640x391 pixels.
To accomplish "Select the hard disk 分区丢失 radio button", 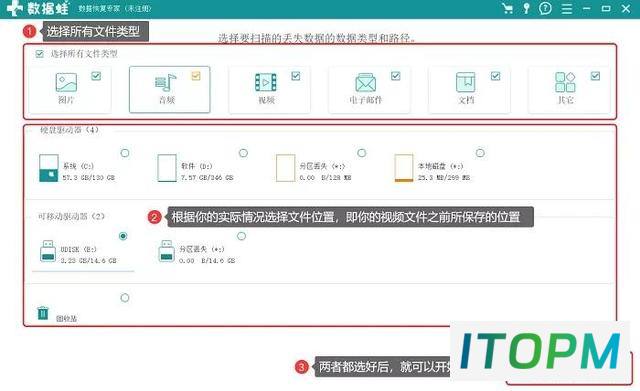I will pos(362,153).
